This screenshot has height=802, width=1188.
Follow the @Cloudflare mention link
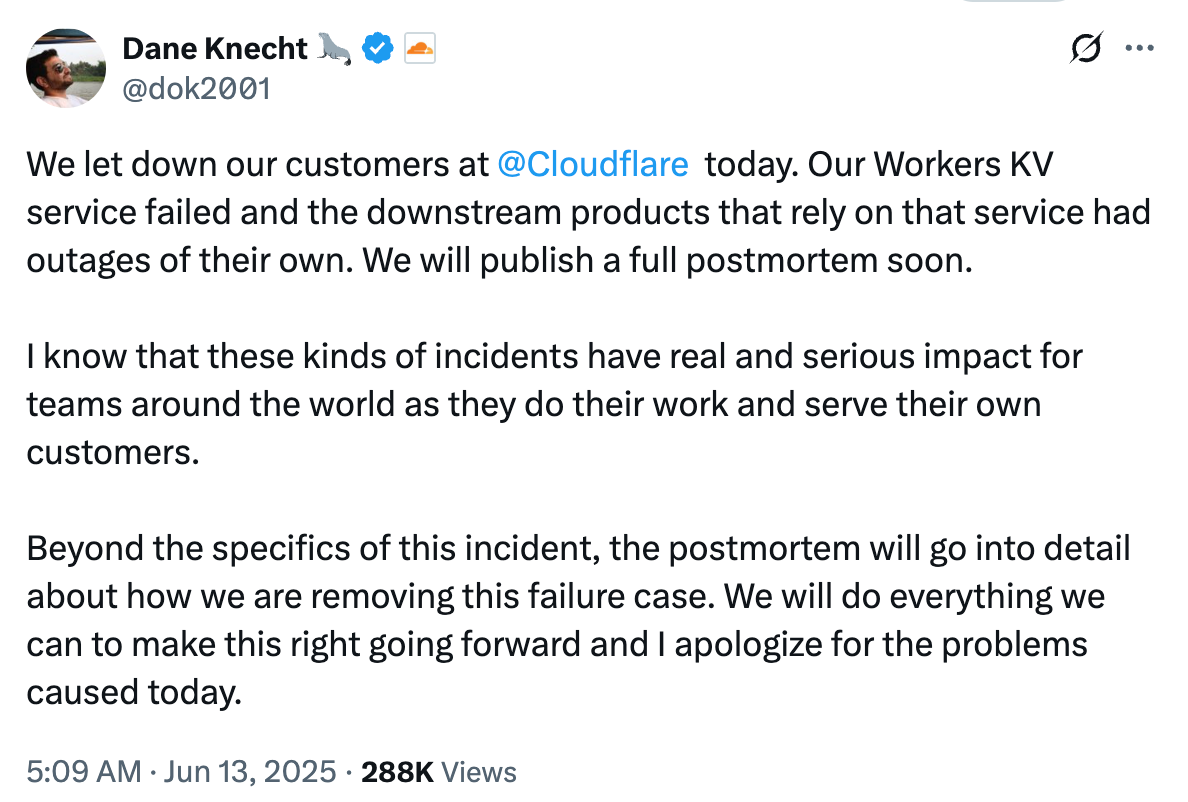[592, 164]
